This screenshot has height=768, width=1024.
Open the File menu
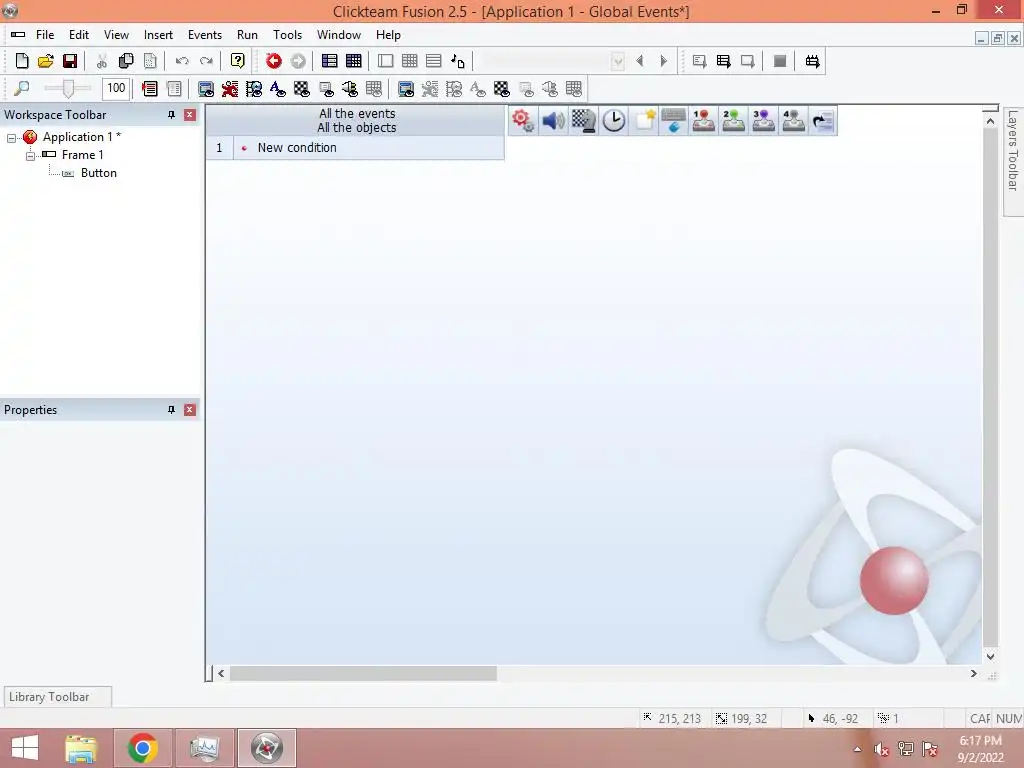(45, 35)
